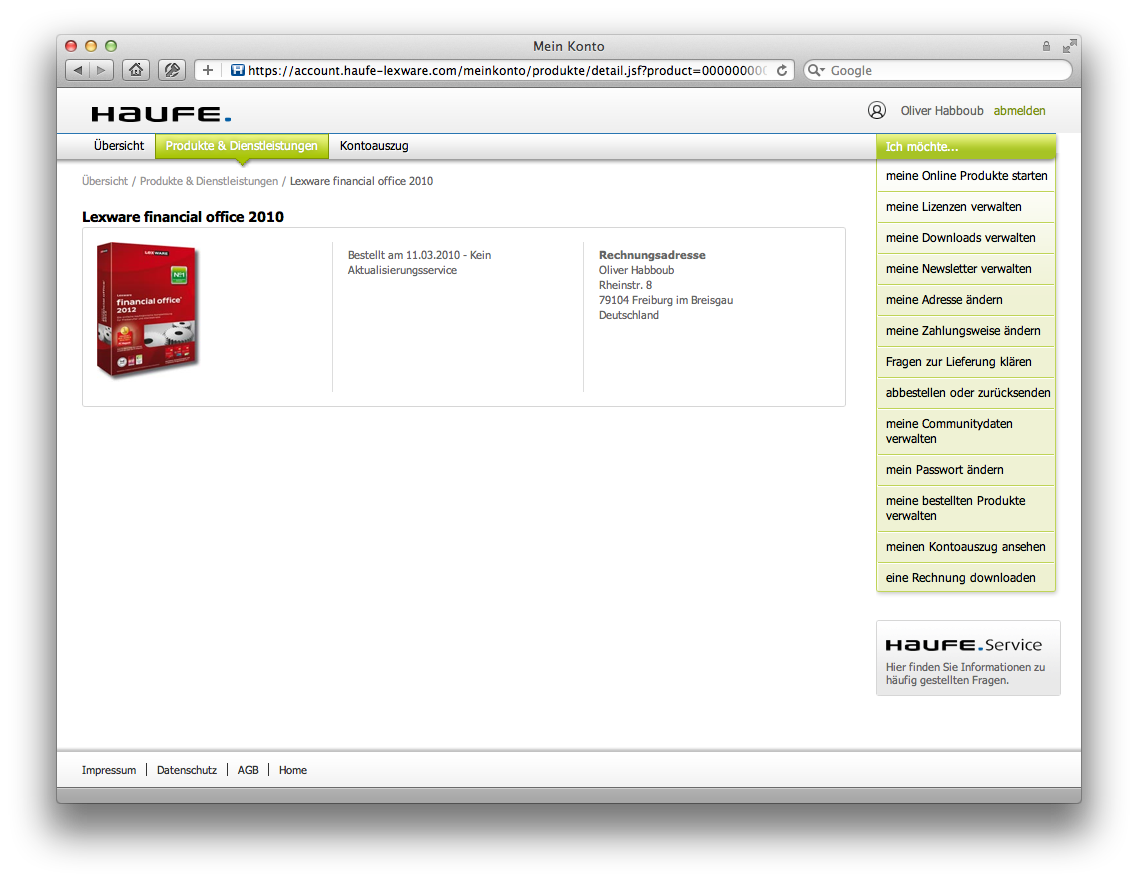Add bookmark with the plus button
The image size is (1138, 882).
[208, 70]
